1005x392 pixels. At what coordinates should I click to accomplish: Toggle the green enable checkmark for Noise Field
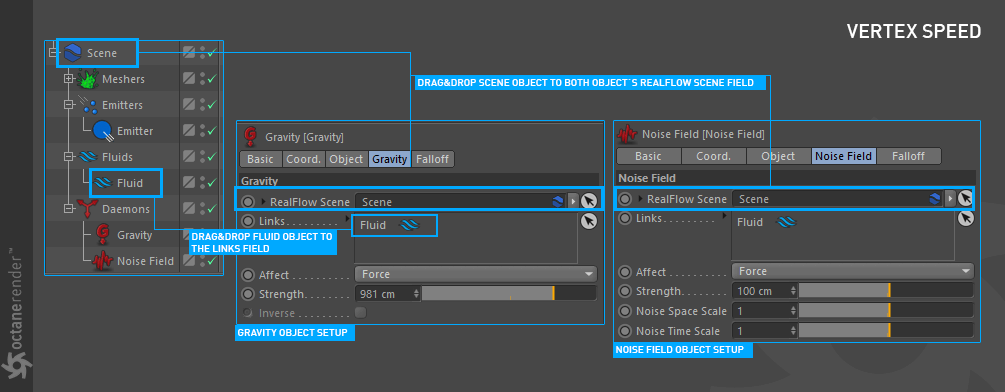pos(212,261)
